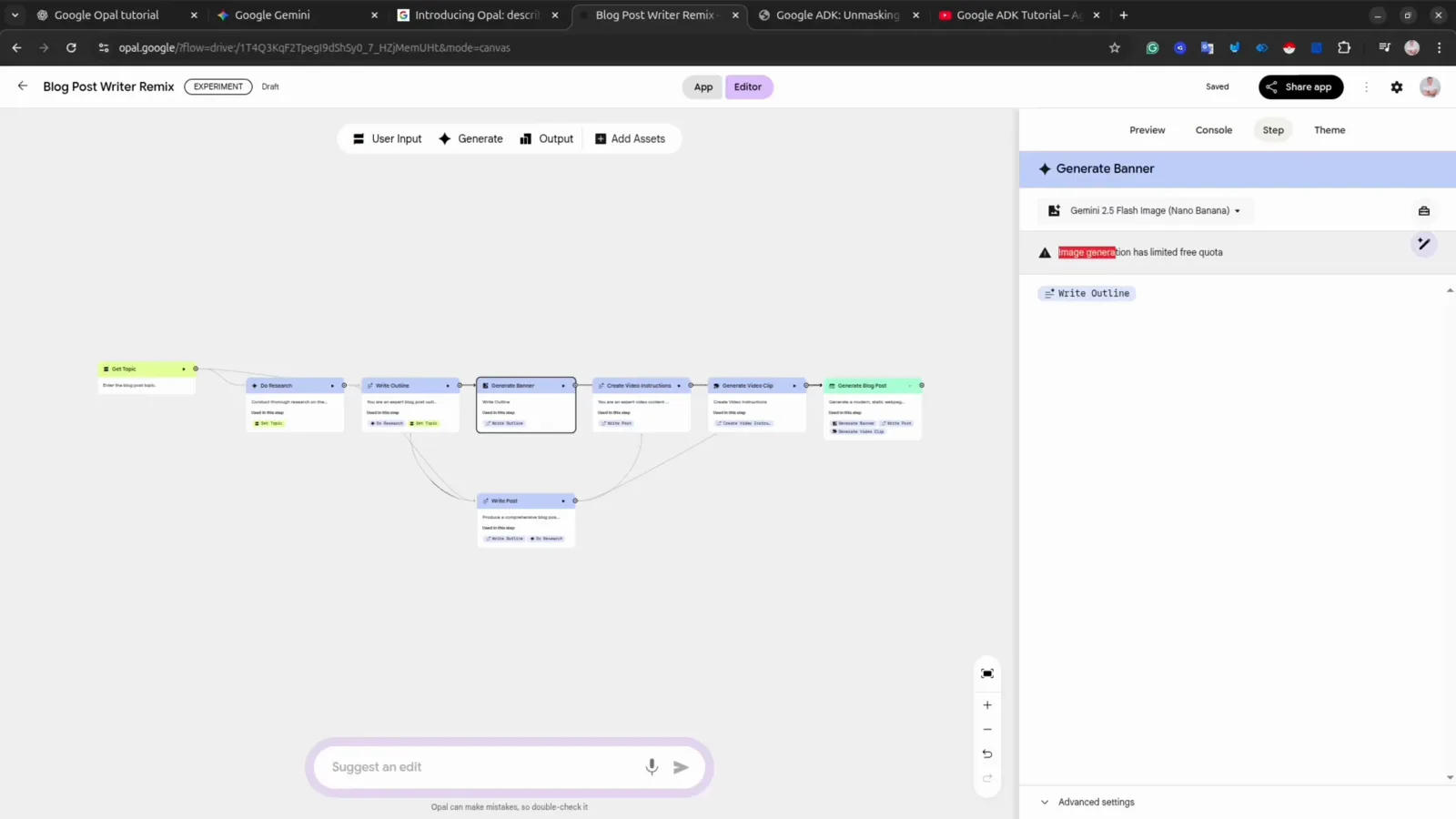Click the toolbox icon beside the model selector
Screen dimensions: 1456x819
(1424, 211)
